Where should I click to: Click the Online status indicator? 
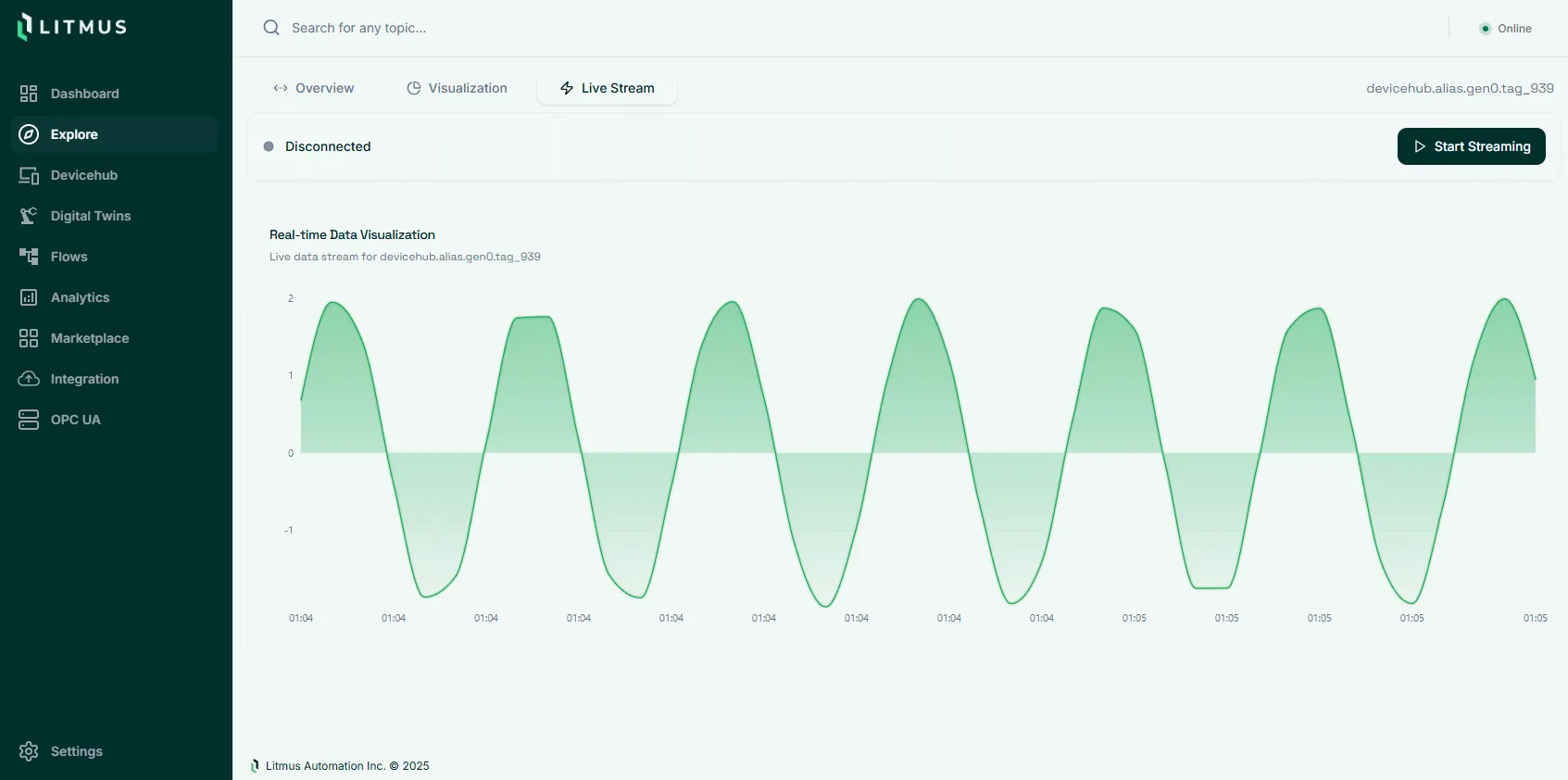[1506, 29]
